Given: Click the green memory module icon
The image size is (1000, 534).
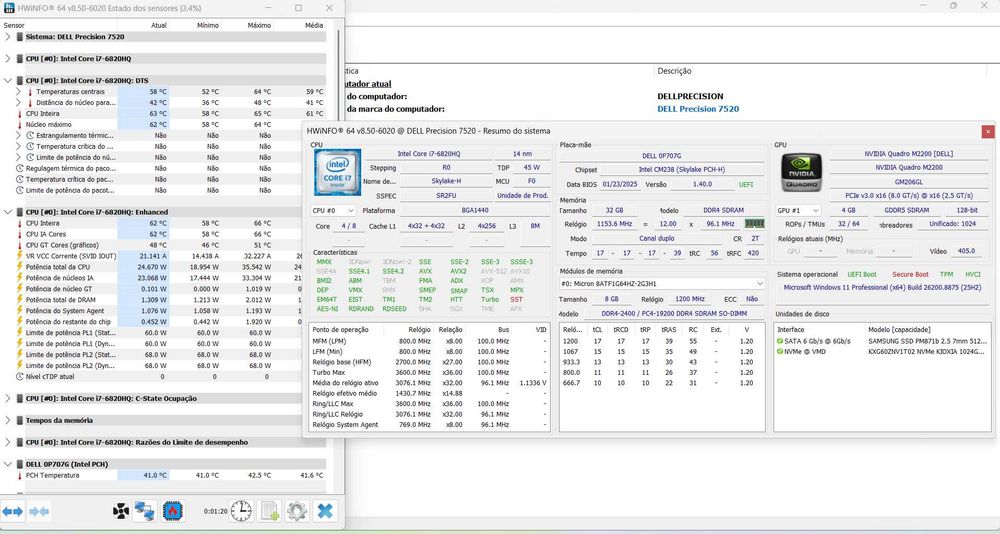Looking at the screenshot, I should pyautogui.click(x=754, y=224).
